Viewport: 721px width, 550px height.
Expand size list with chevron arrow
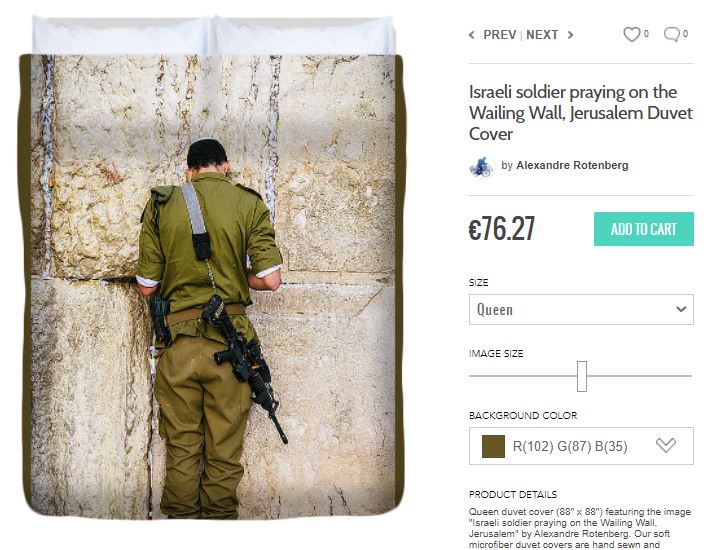(x=681, y=309)
